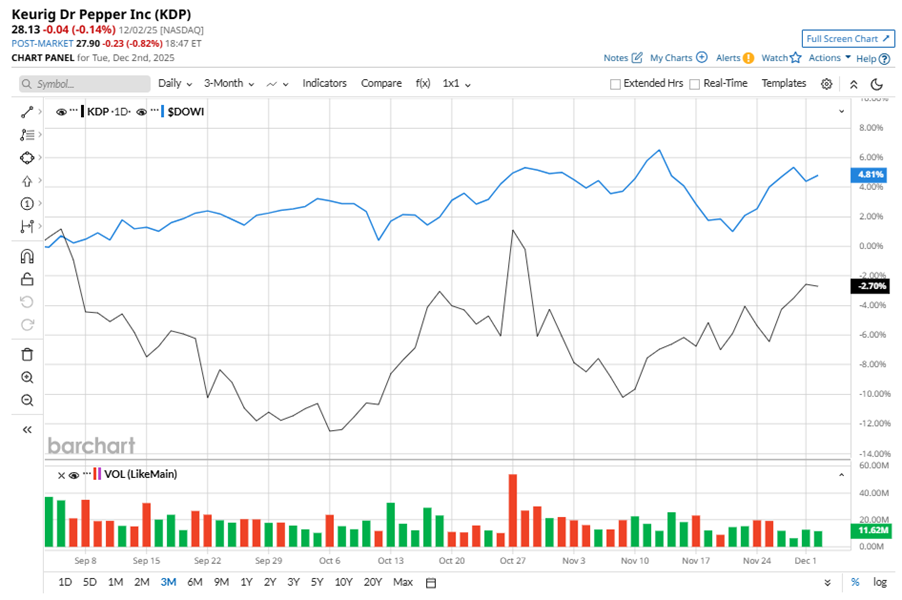Open the Actions dropdown
The width and height of the screenshot is (902, 600).
pos(830,58)
